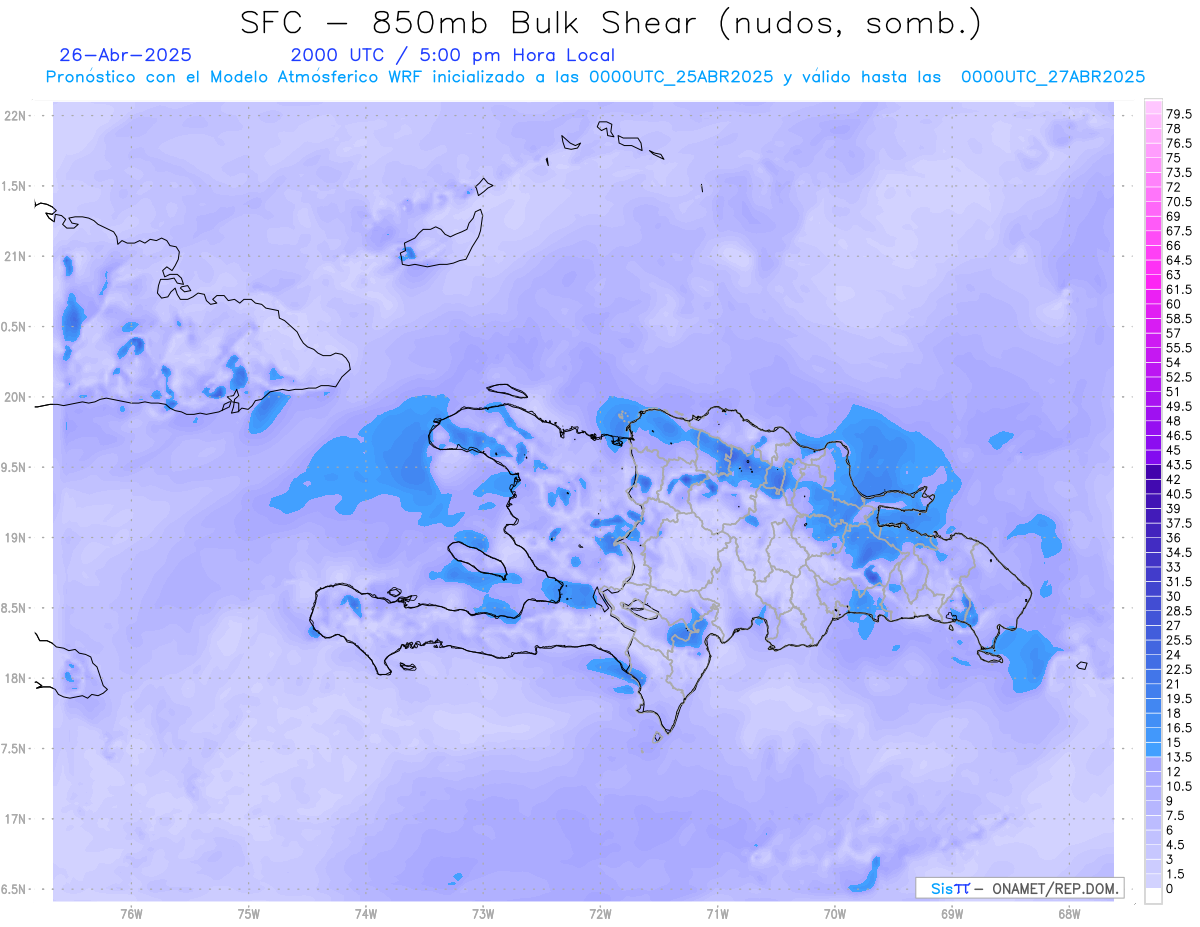Click the 76W longitude axis label
The image size is (1200, 927).
131,913
